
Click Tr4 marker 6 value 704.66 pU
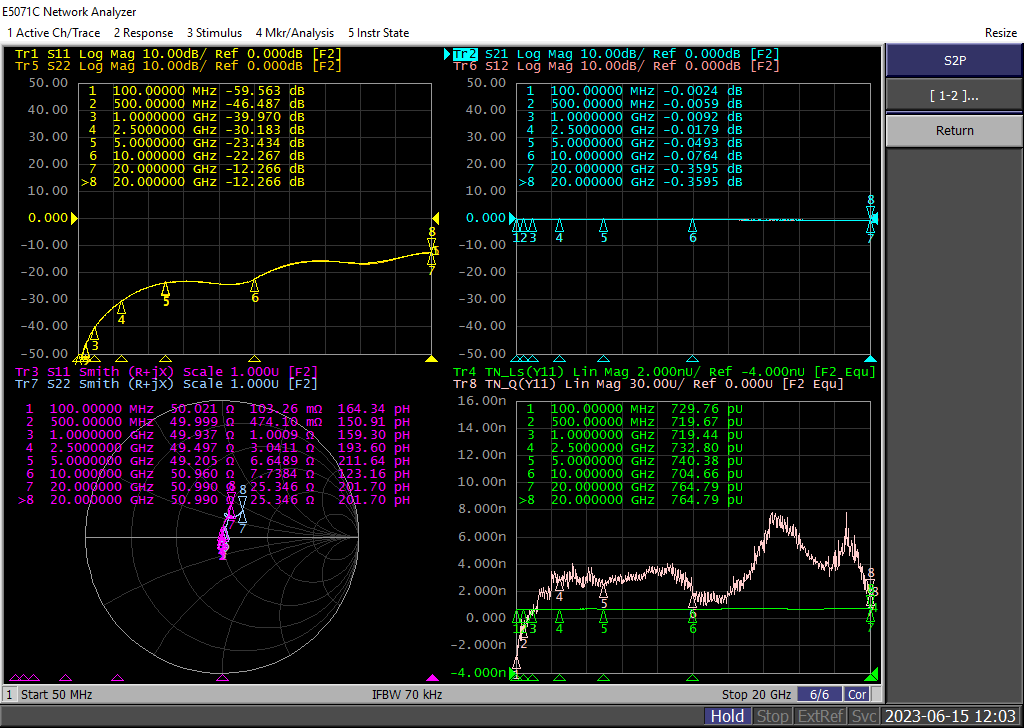(707, 474)
